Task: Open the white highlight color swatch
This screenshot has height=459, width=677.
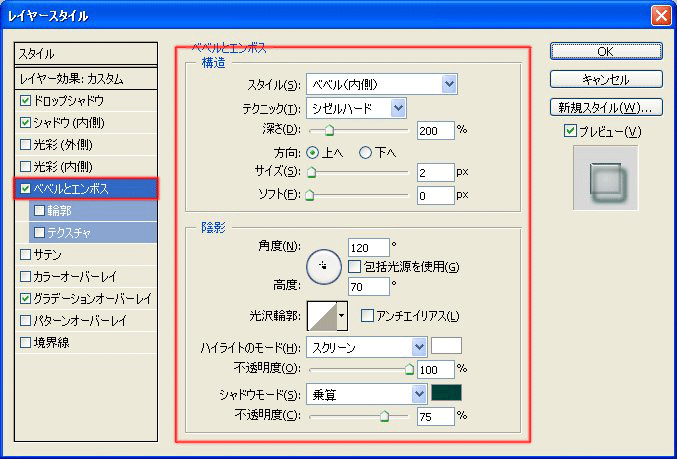Action: pyautogui.click(x=446, y=346)
